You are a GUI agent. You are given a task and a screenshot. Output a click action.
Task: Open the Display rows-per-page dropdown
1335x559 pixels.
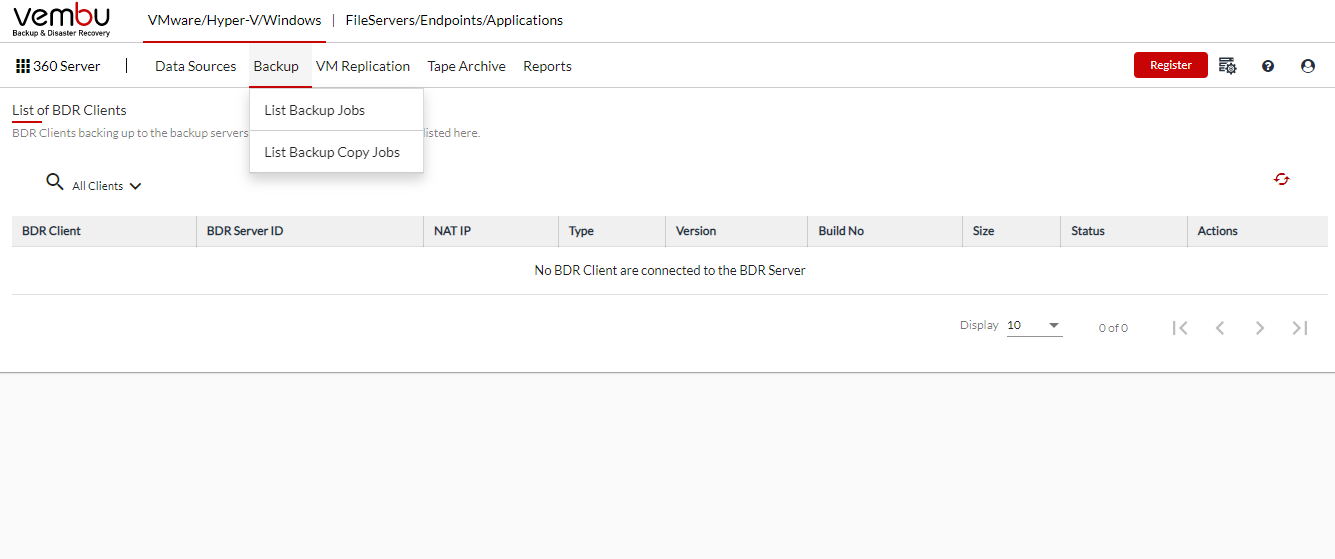(1034, 326)
